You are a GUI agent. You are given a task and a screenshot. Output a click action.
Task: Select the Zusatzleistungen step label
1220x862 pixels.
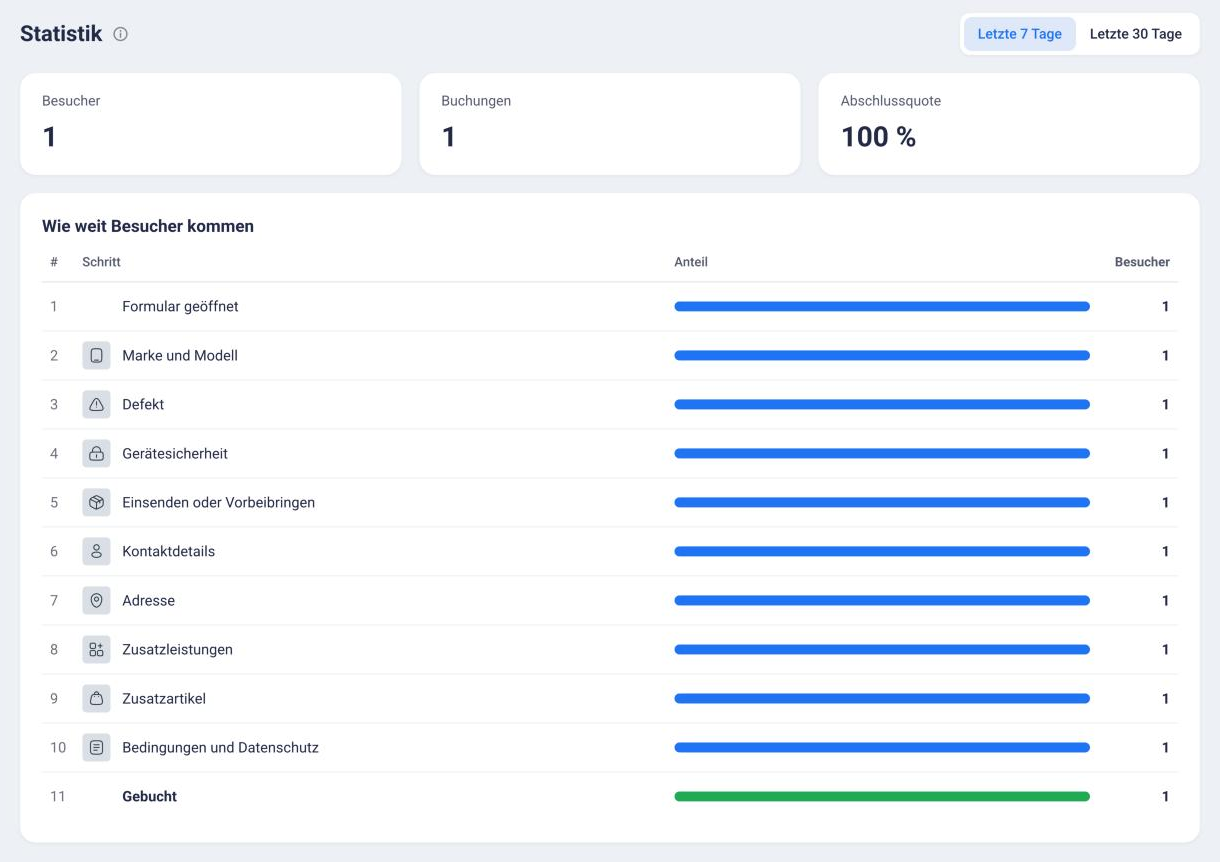(x=177, y=649)
